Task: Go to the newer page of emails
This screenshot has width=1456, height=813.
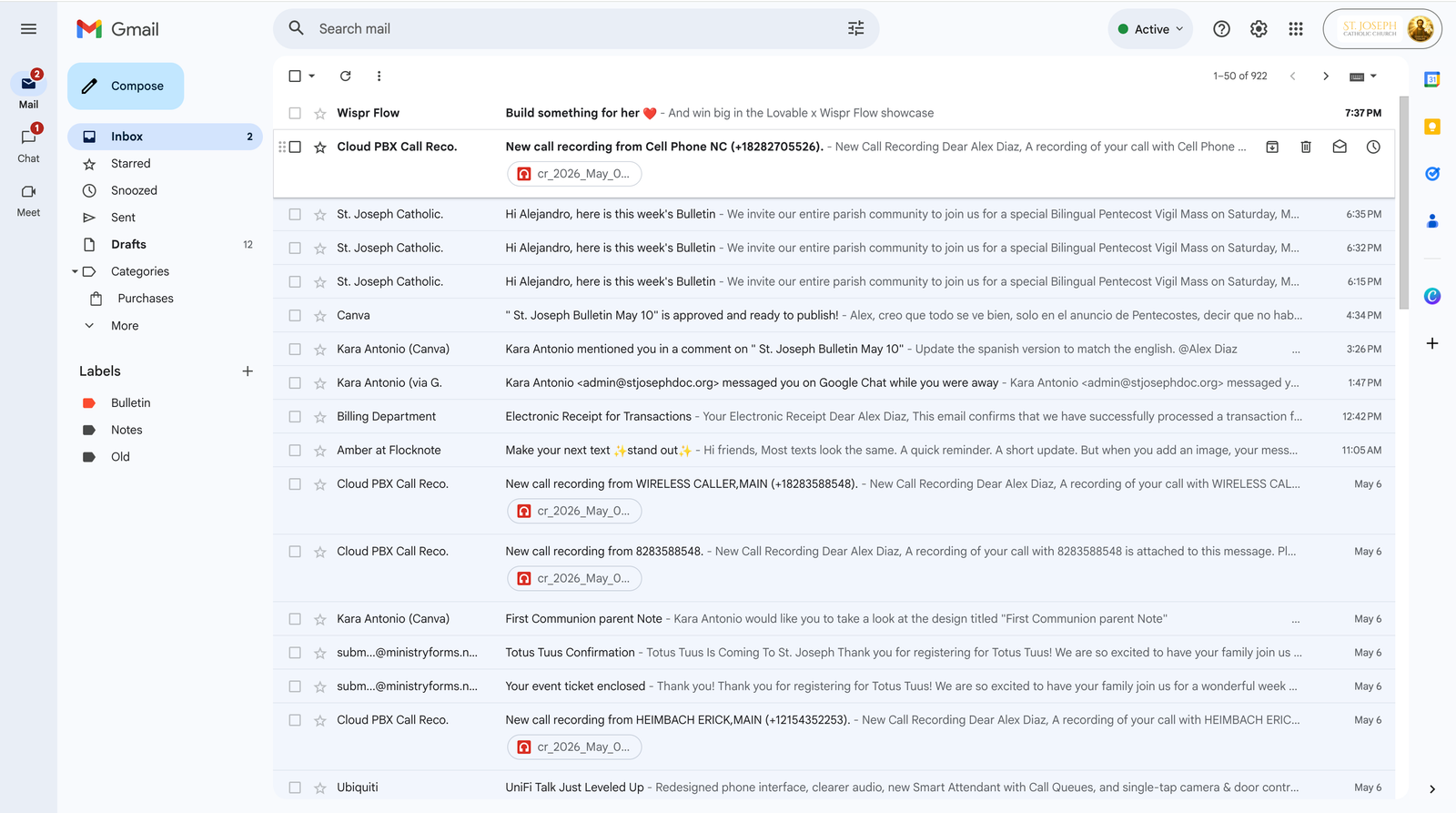Action: (1292, 76)
